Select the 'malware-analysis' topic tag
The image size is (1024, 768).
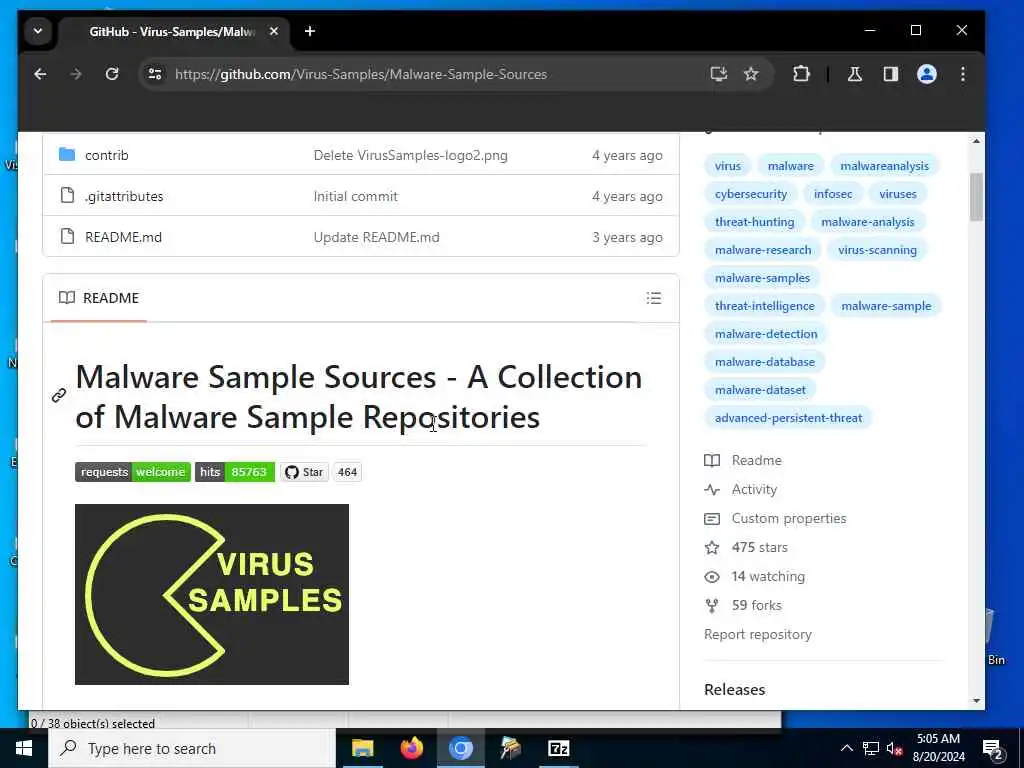point(867,222)
